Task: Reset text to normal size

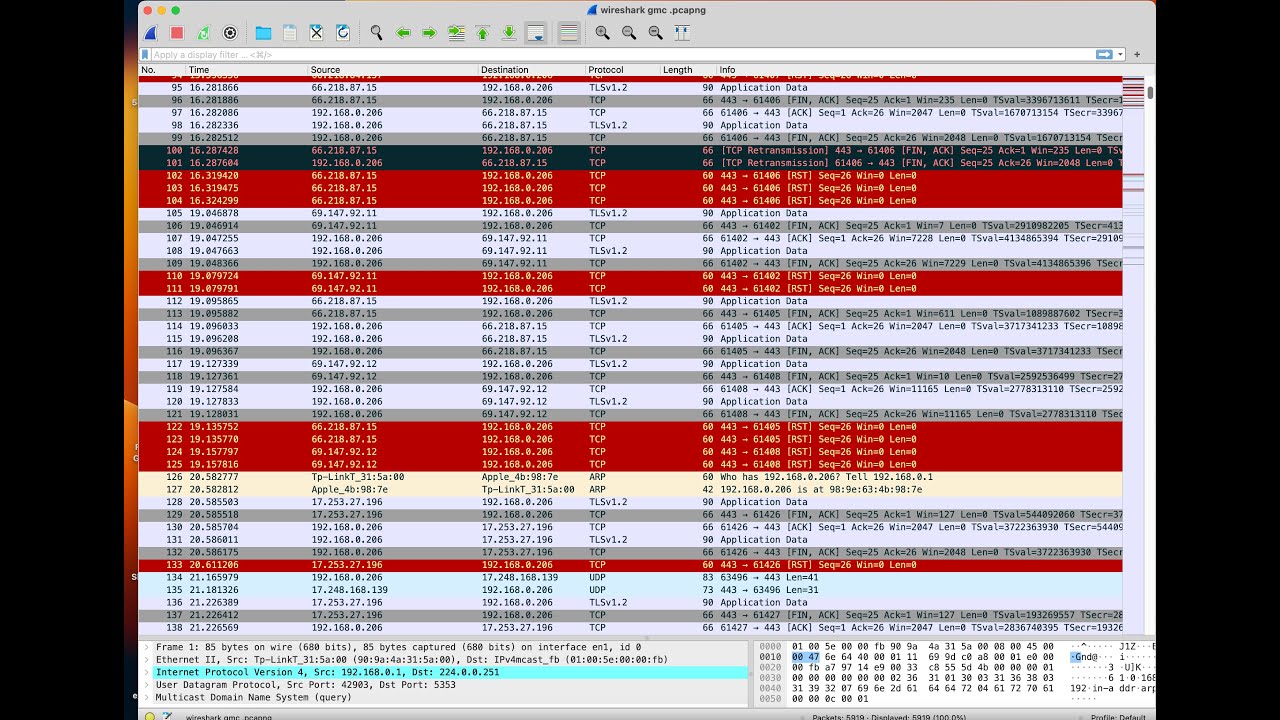Action: 655,33
